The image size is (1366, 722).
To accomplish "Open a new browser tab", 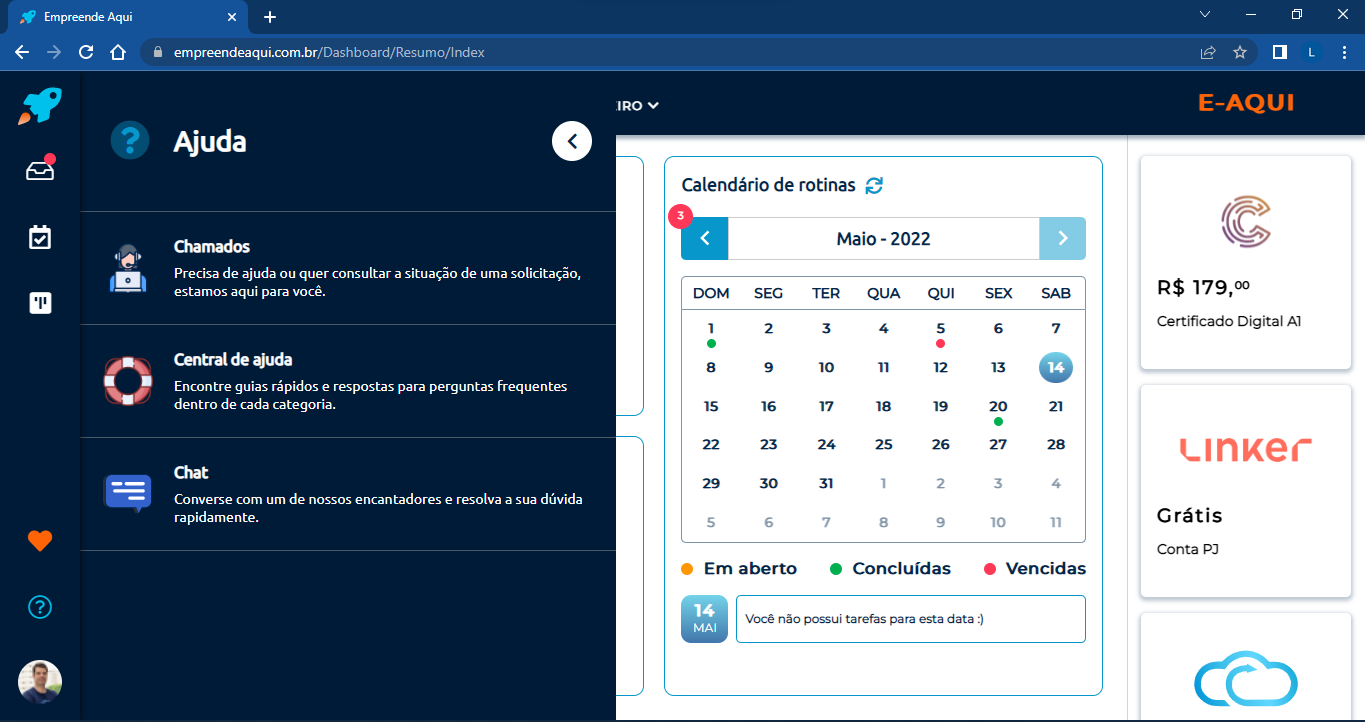I will [270, 17].
